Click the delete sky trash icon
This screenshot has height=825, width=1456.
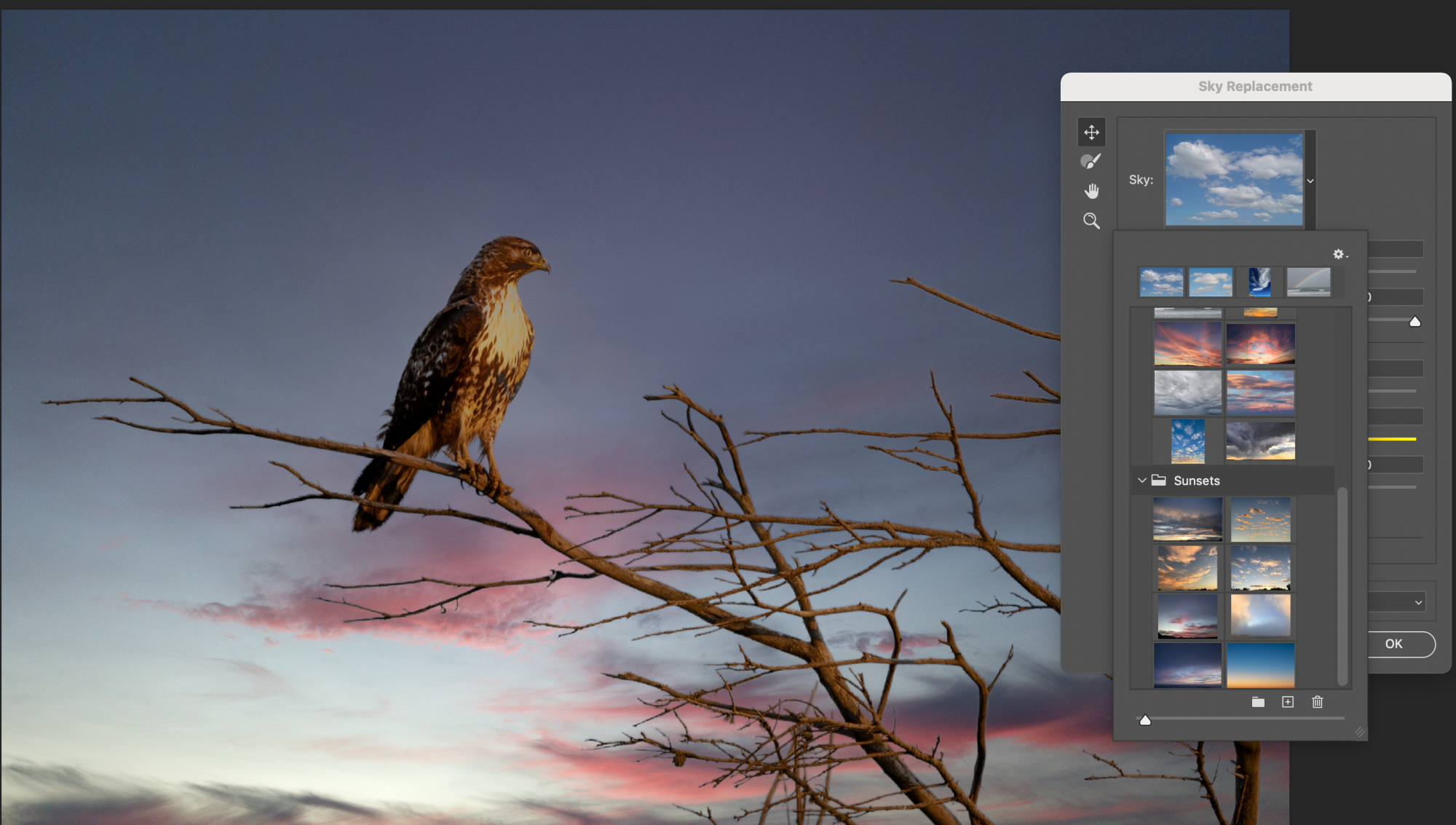click(1318, 702)
